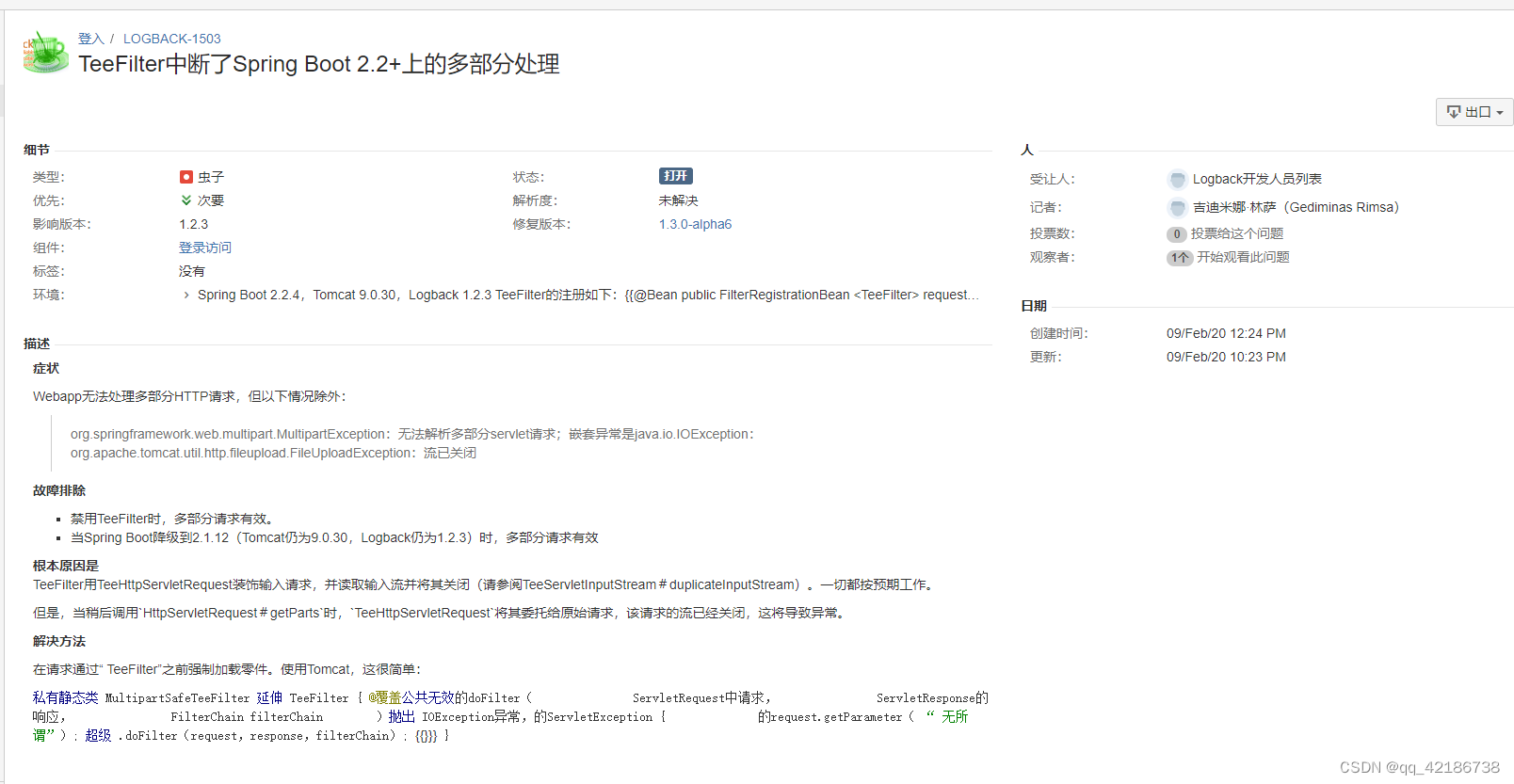Click the vote count badge 0
Image resolution: width=1514 pixels, height=784 pixels.
tap(1177, 234)
